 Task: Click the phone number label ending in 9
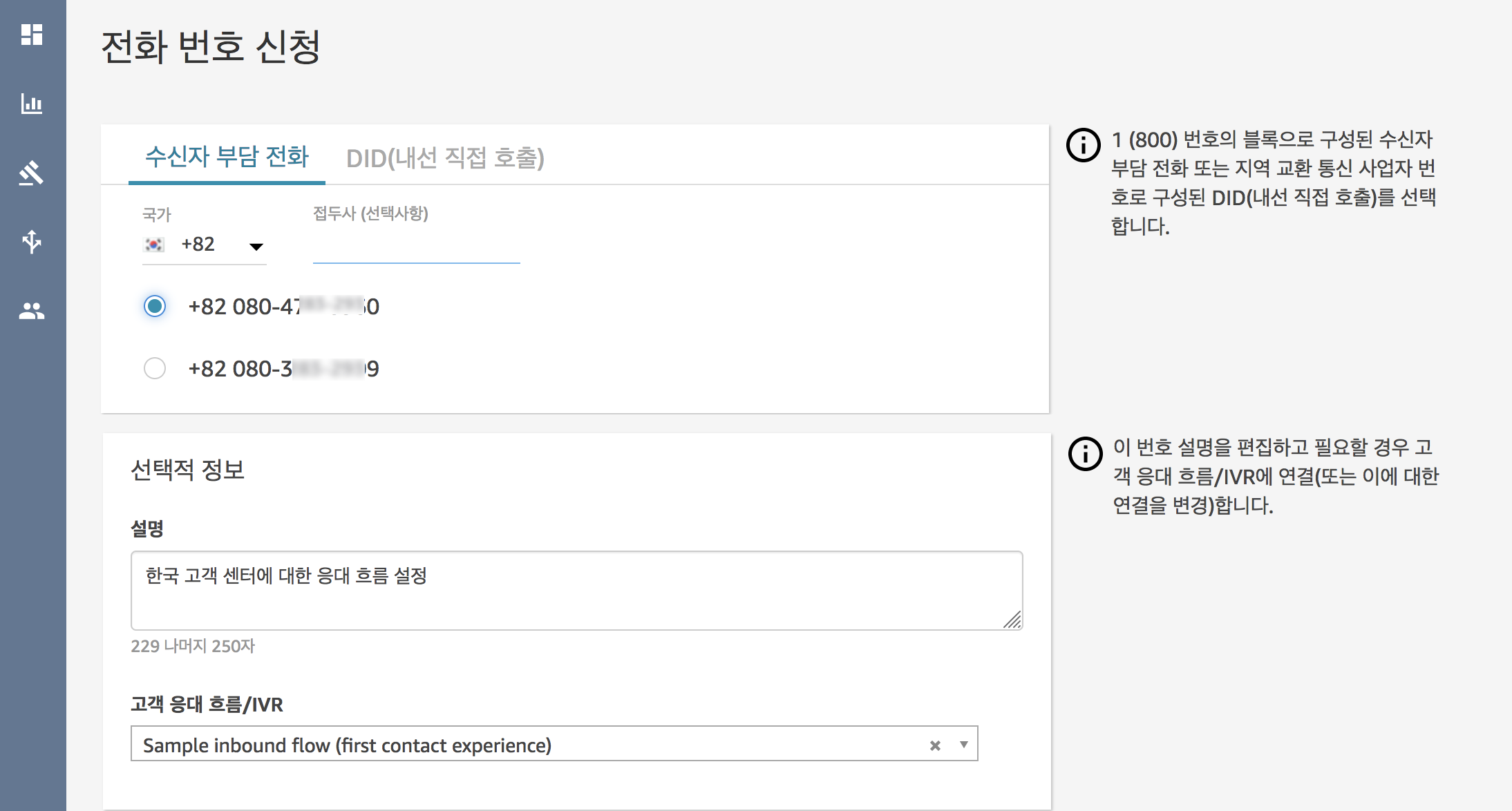click(x=283, y=369)
